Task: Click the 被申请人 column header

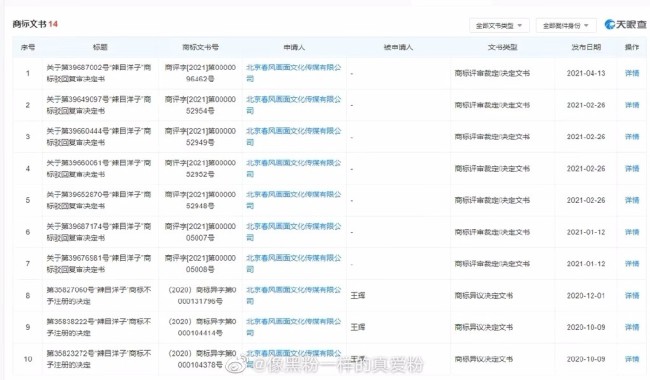Action: point(398,47)
